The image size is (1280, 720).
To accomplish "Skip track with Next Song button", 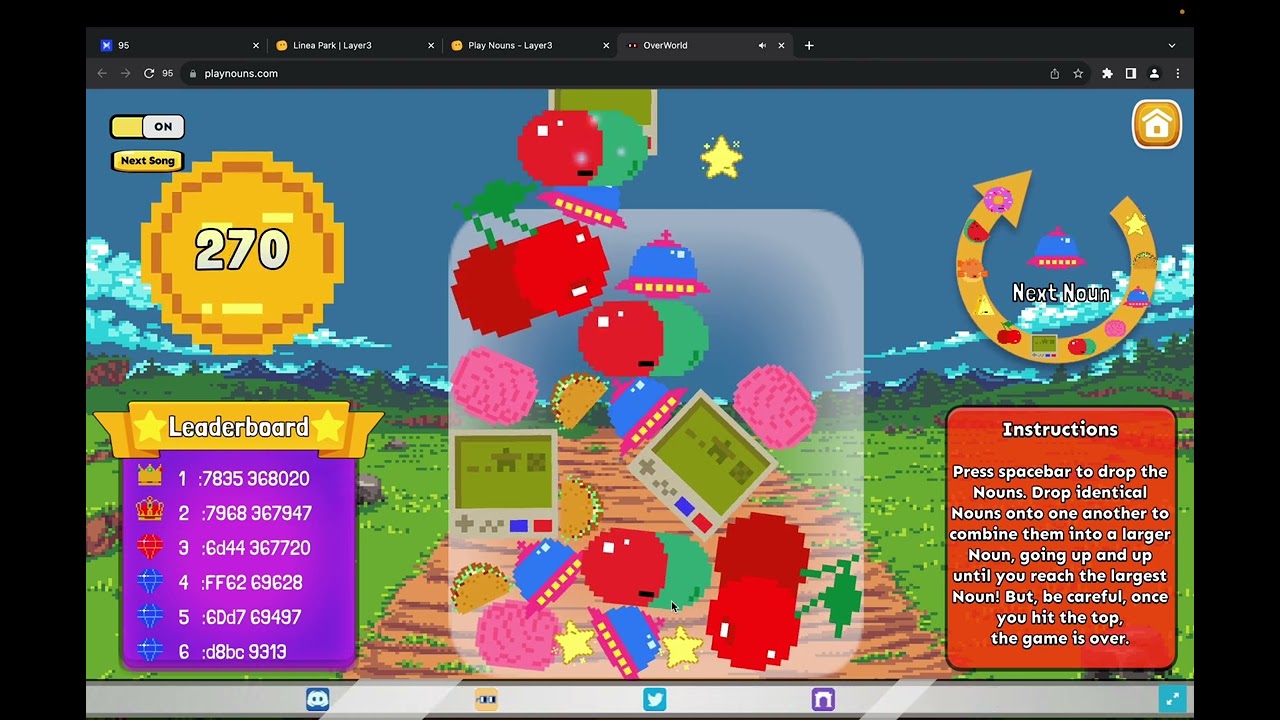I will click(x=148, y=161).
